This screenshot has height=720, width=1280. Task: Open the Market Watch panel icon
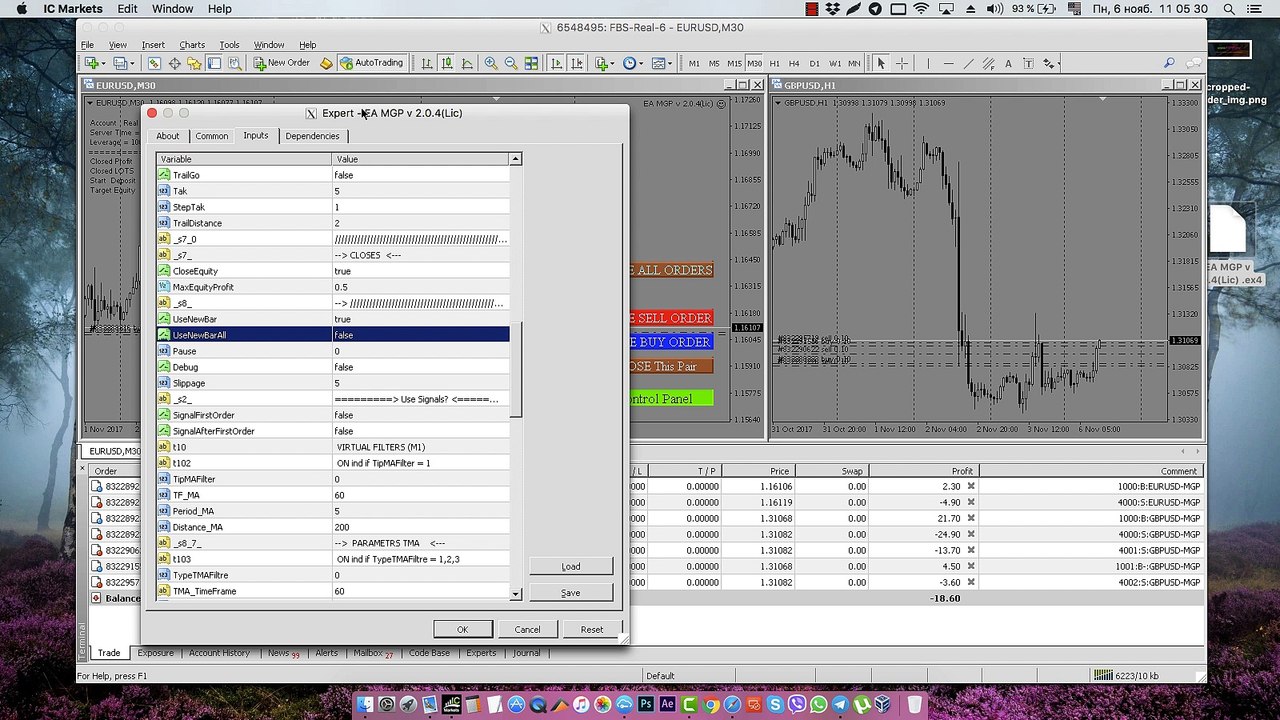coord(155,63)
